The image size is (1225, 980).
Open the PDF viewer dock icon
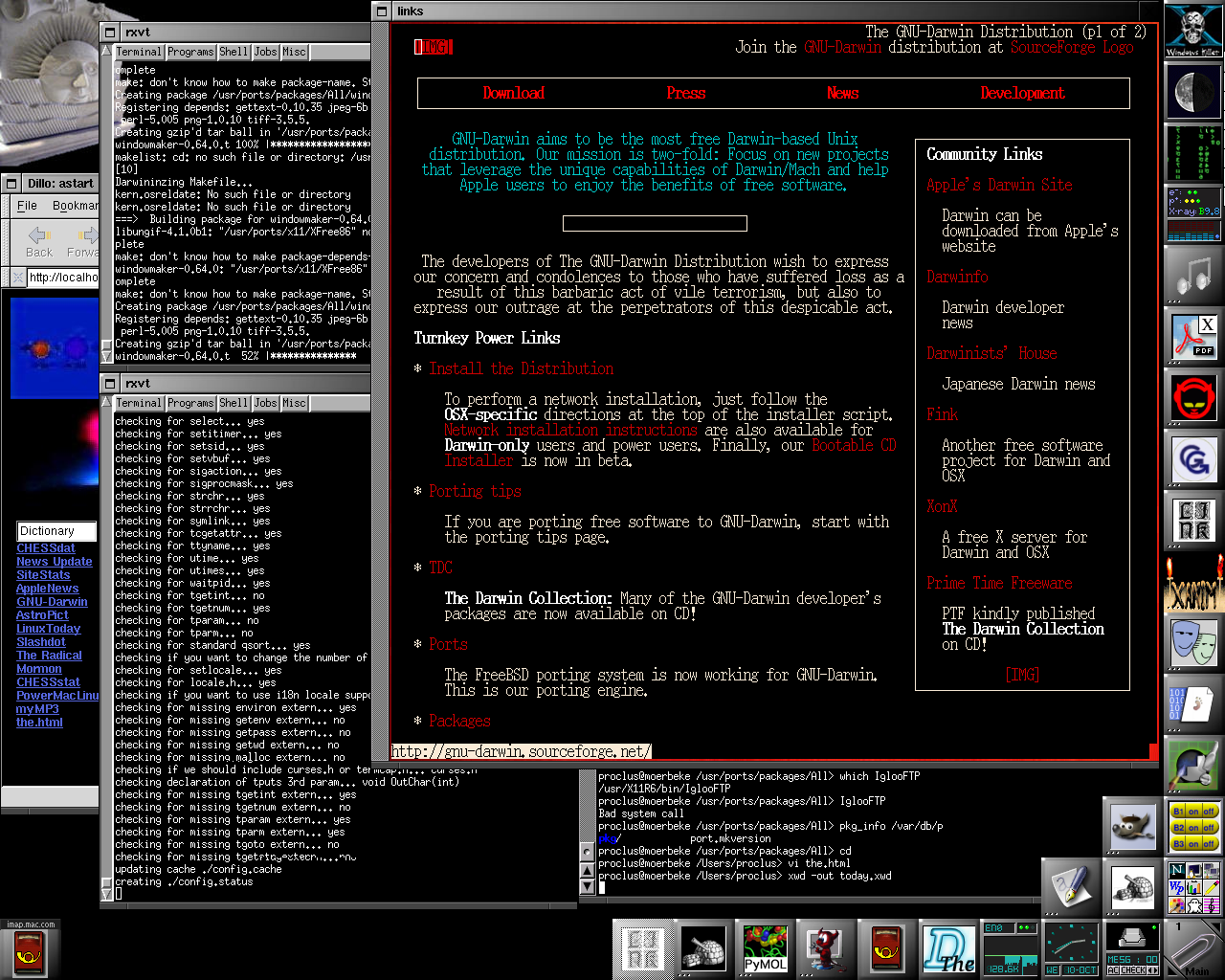1193,337
